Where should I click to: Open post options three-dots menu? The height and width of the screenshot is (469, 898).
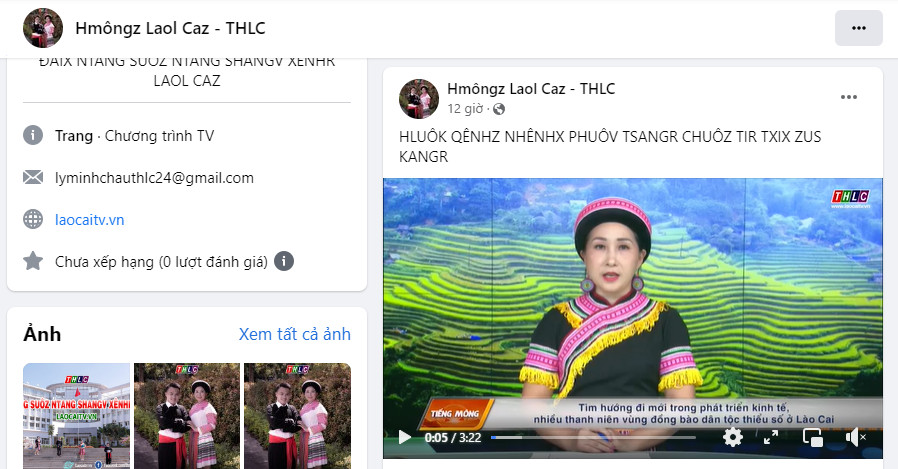pyautogui.click(x=849, y=97)
